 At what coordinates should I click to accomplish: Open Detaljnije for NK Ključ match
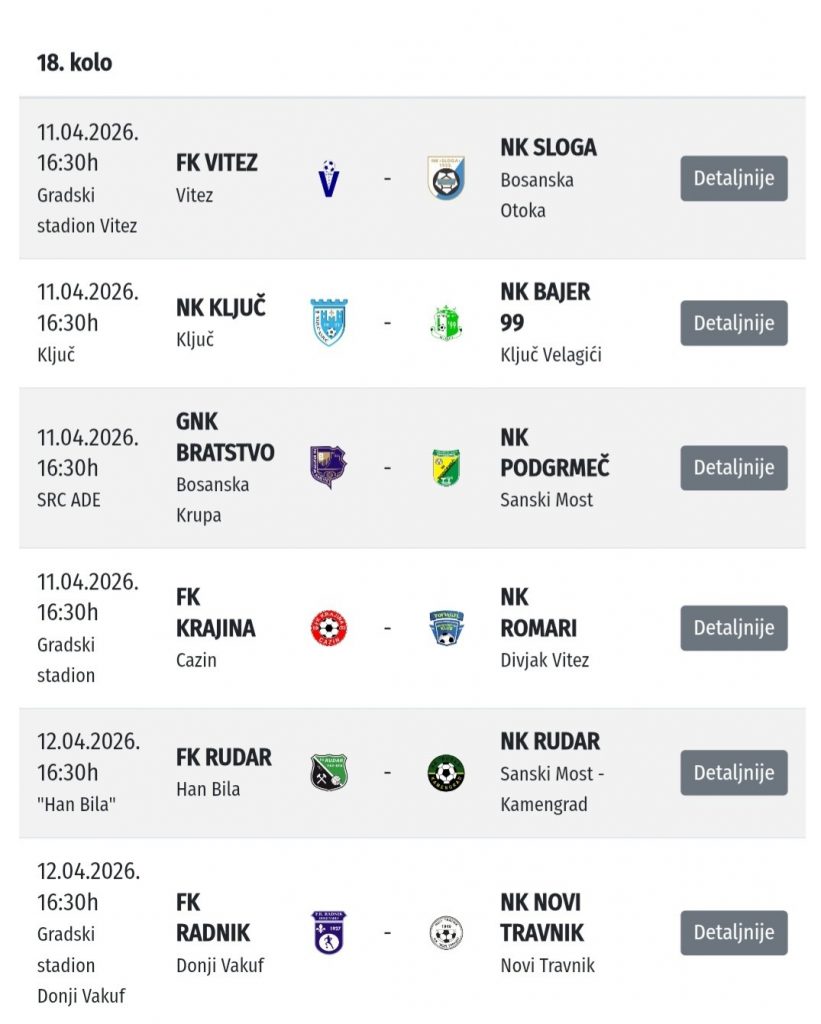point(734,323)
